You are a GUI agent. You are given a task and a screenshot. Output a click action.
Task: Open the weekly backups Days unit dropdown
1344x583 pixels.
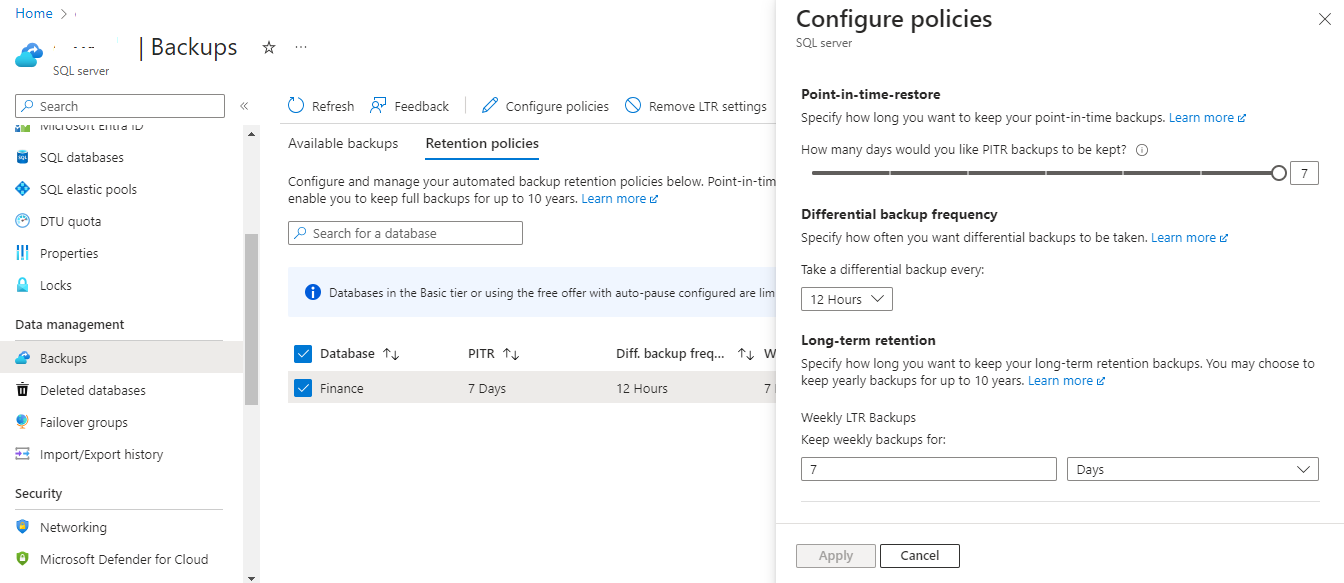1193,469
